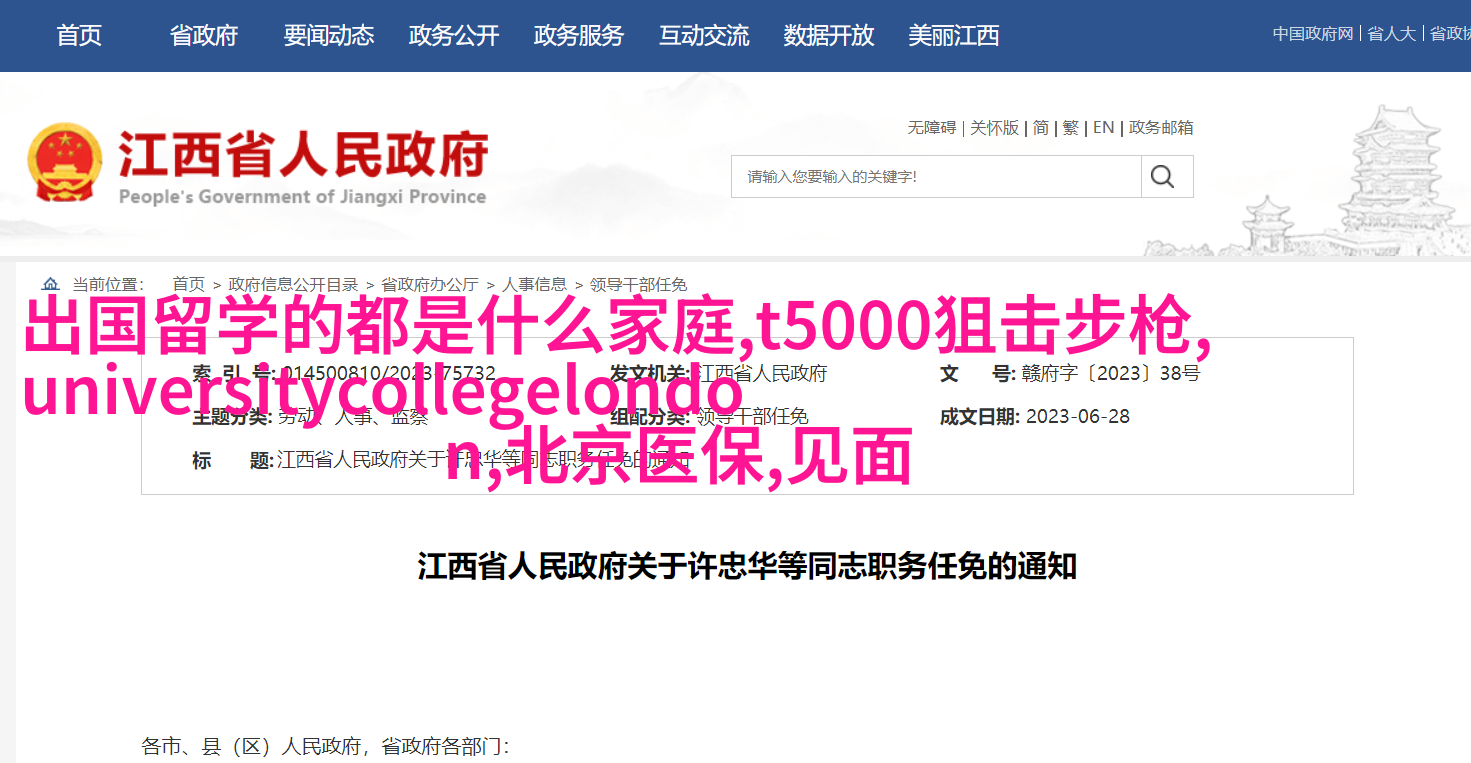Open the 省政府 menu item
Viewport: 1471px width, 763px height.
click(x=204, y=36)
